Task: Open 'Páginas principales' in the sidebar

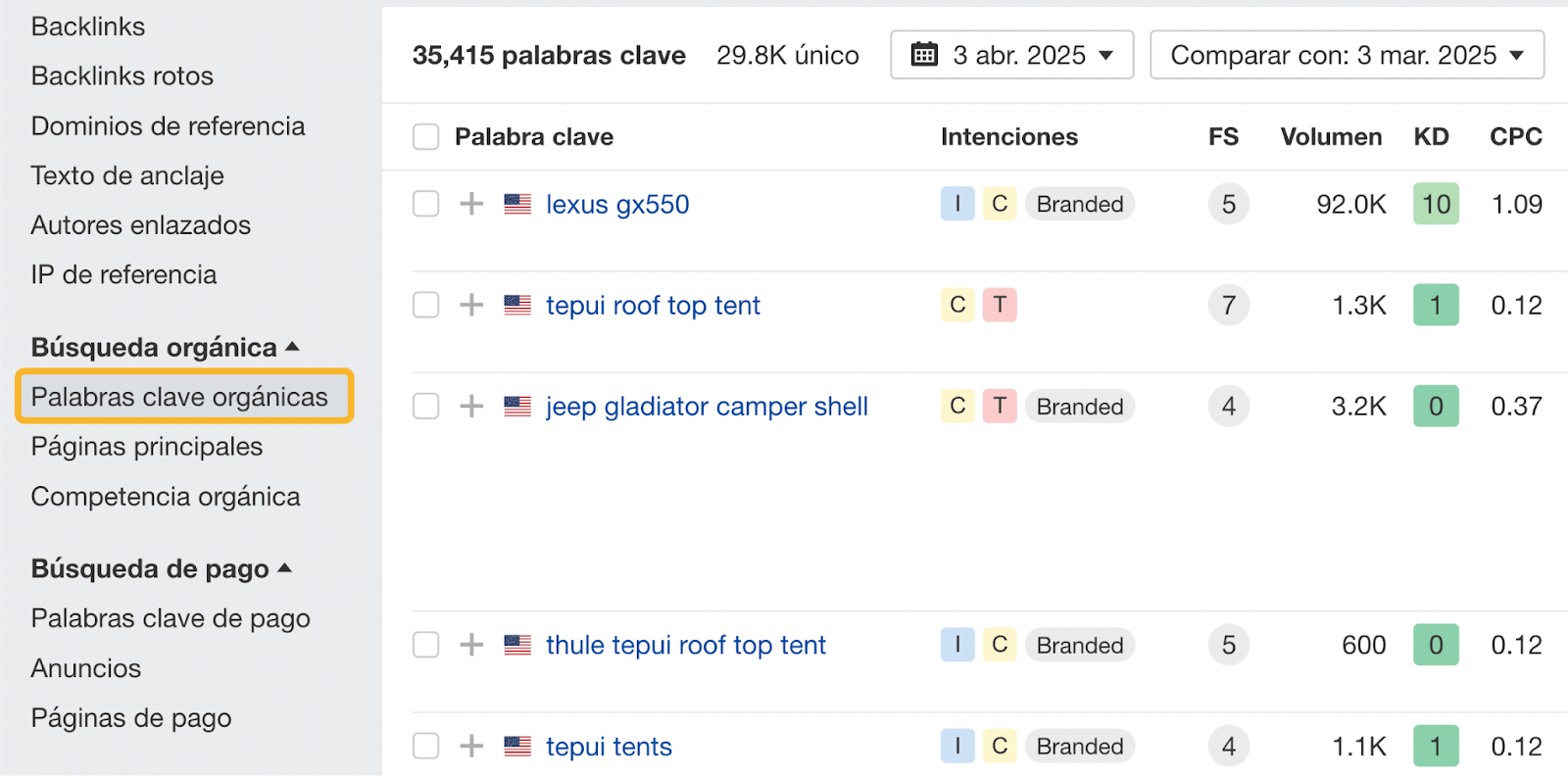Action: click(146, 446)
